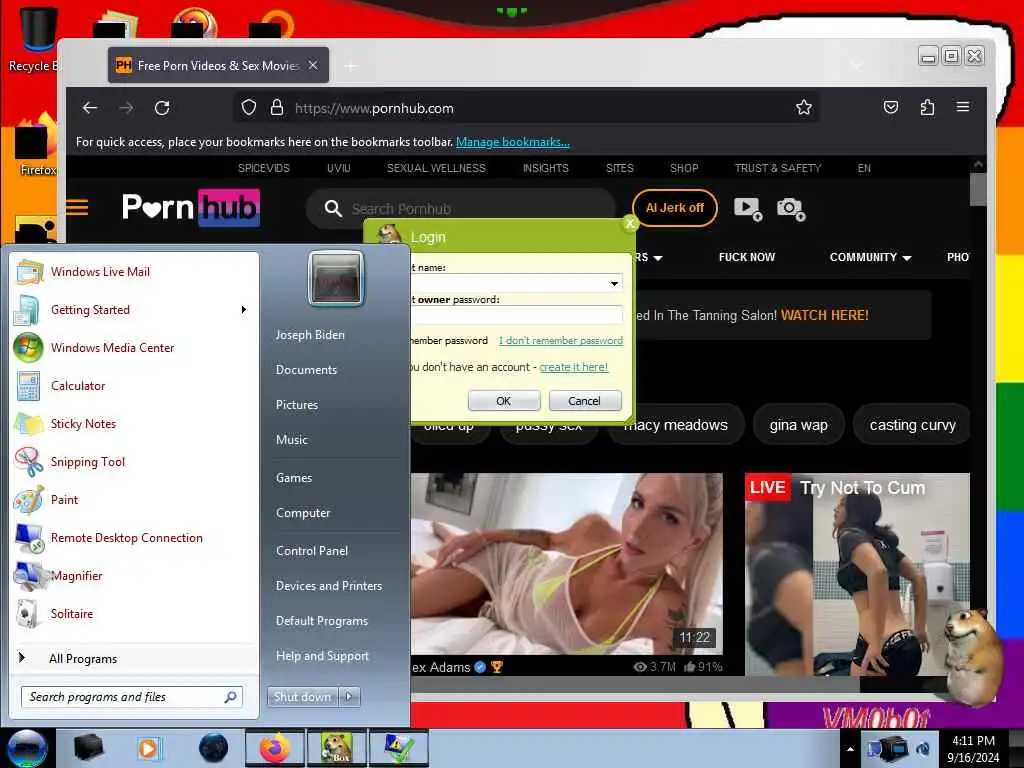
Task: Click the site's camera upload icon
Action: 790,209
